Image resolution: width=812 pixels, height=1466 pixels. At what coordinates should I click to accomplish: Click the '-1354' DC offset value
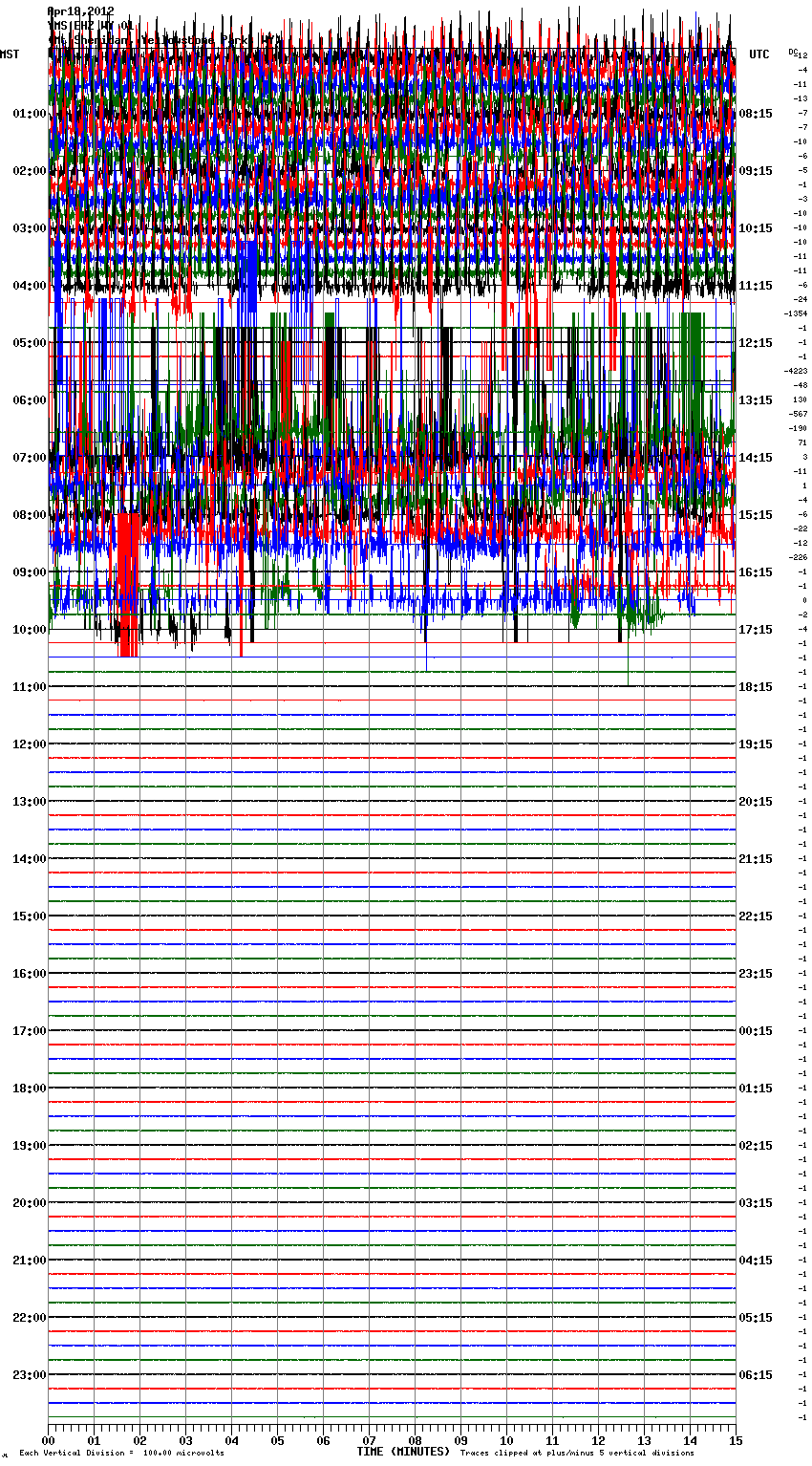click(x=797, y=313)
